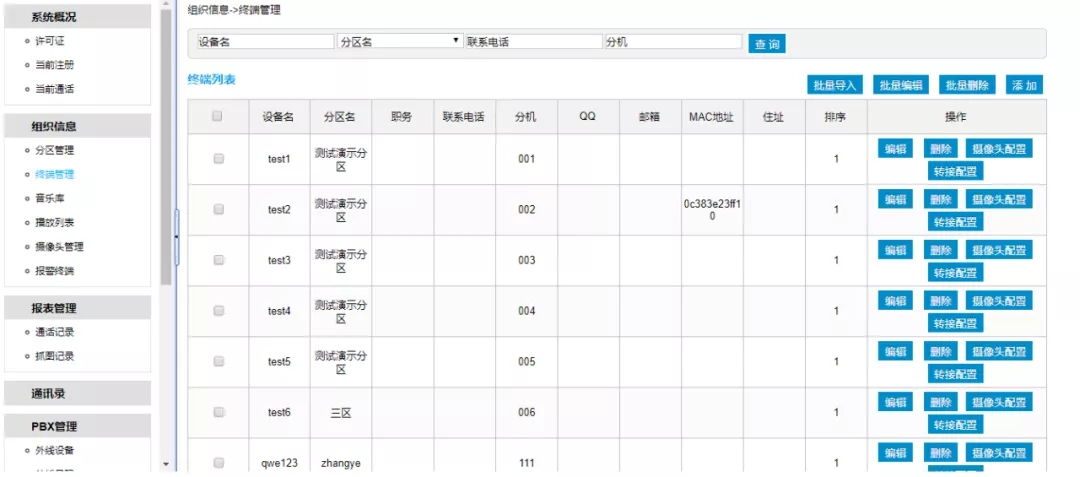Edit the test3 terminal row
The width and height of the screenshot is (1080, 477).
(x=895, y=250)
